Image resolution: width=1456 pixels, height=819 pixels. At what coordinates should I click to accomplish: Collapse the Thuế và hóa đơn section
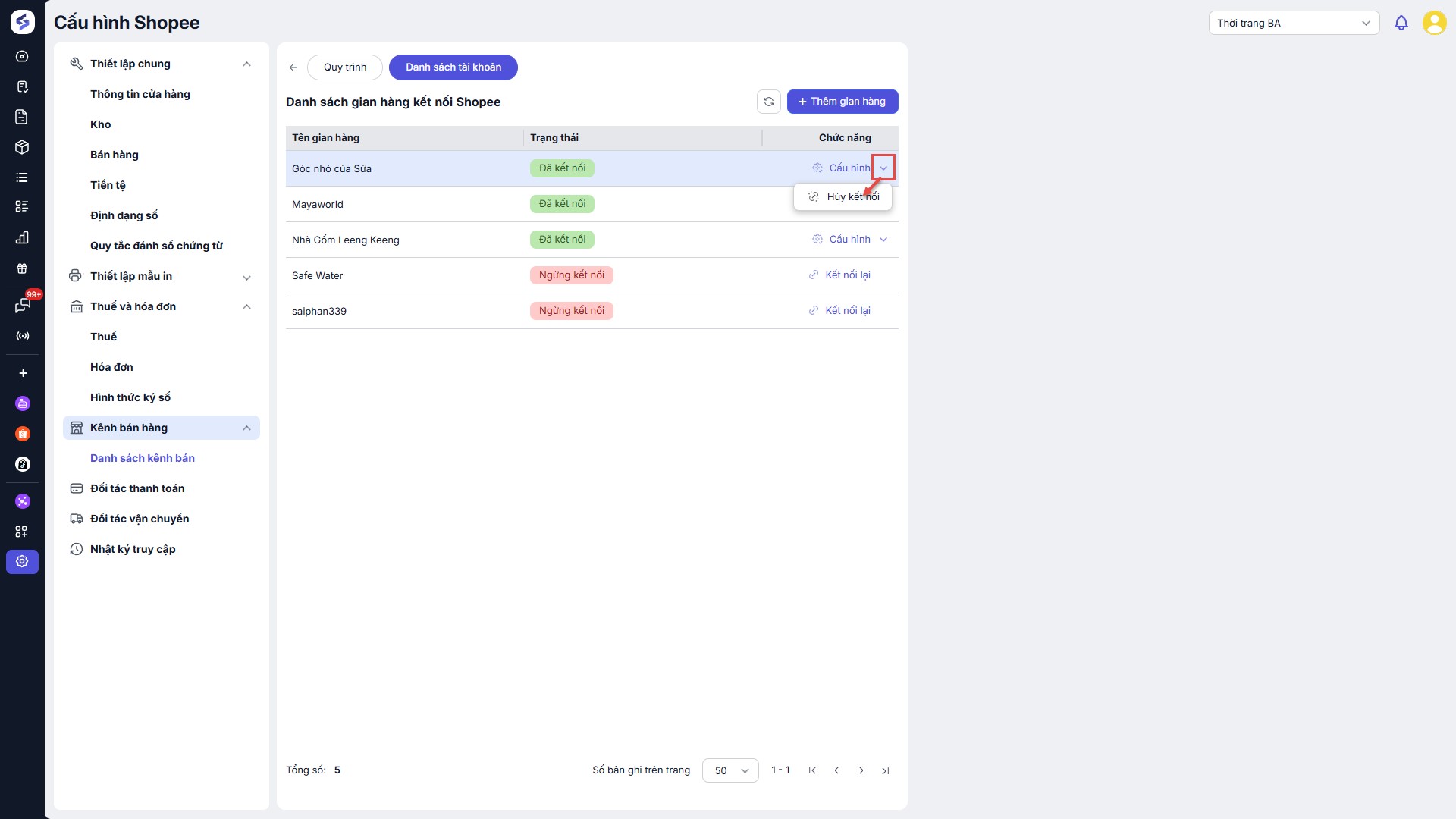click(246, 306)
